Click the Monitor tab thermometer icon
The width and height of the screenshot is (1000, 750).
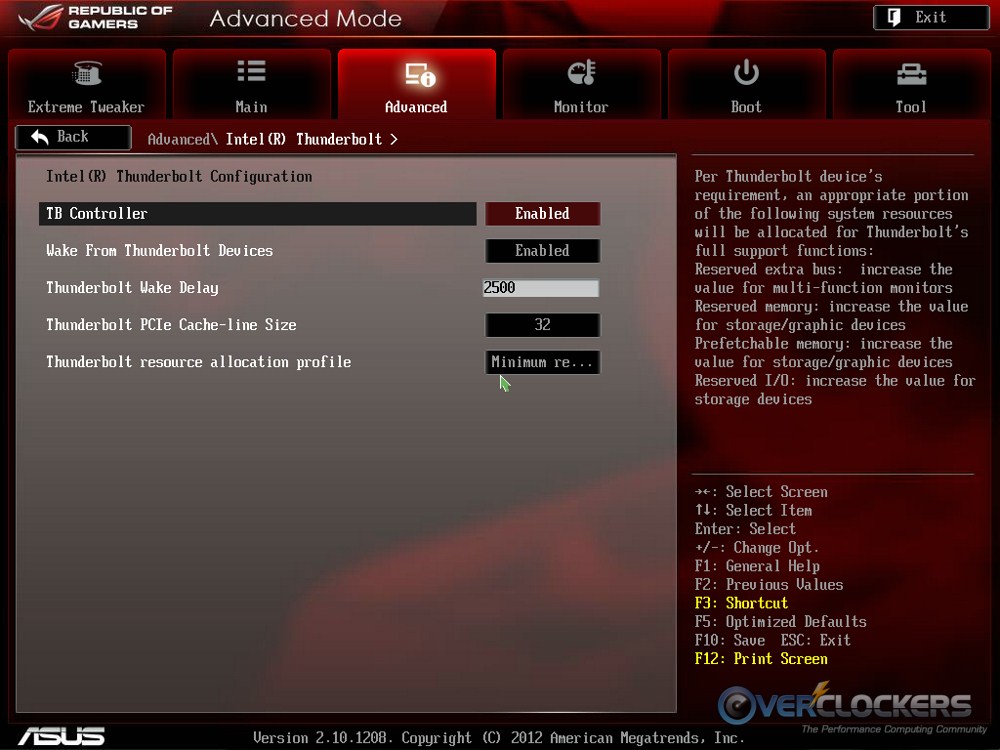(x=581, y=73)
